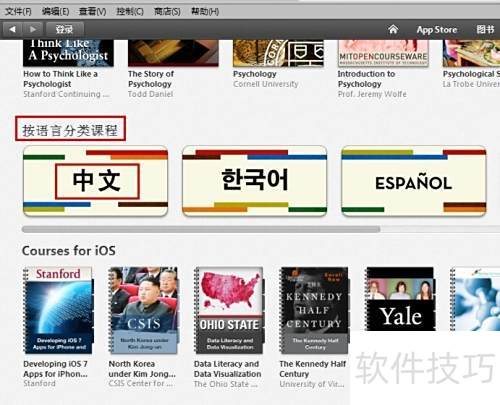Click the forward navigation arrow
The image size is (500, 405).
click(33, 29)
